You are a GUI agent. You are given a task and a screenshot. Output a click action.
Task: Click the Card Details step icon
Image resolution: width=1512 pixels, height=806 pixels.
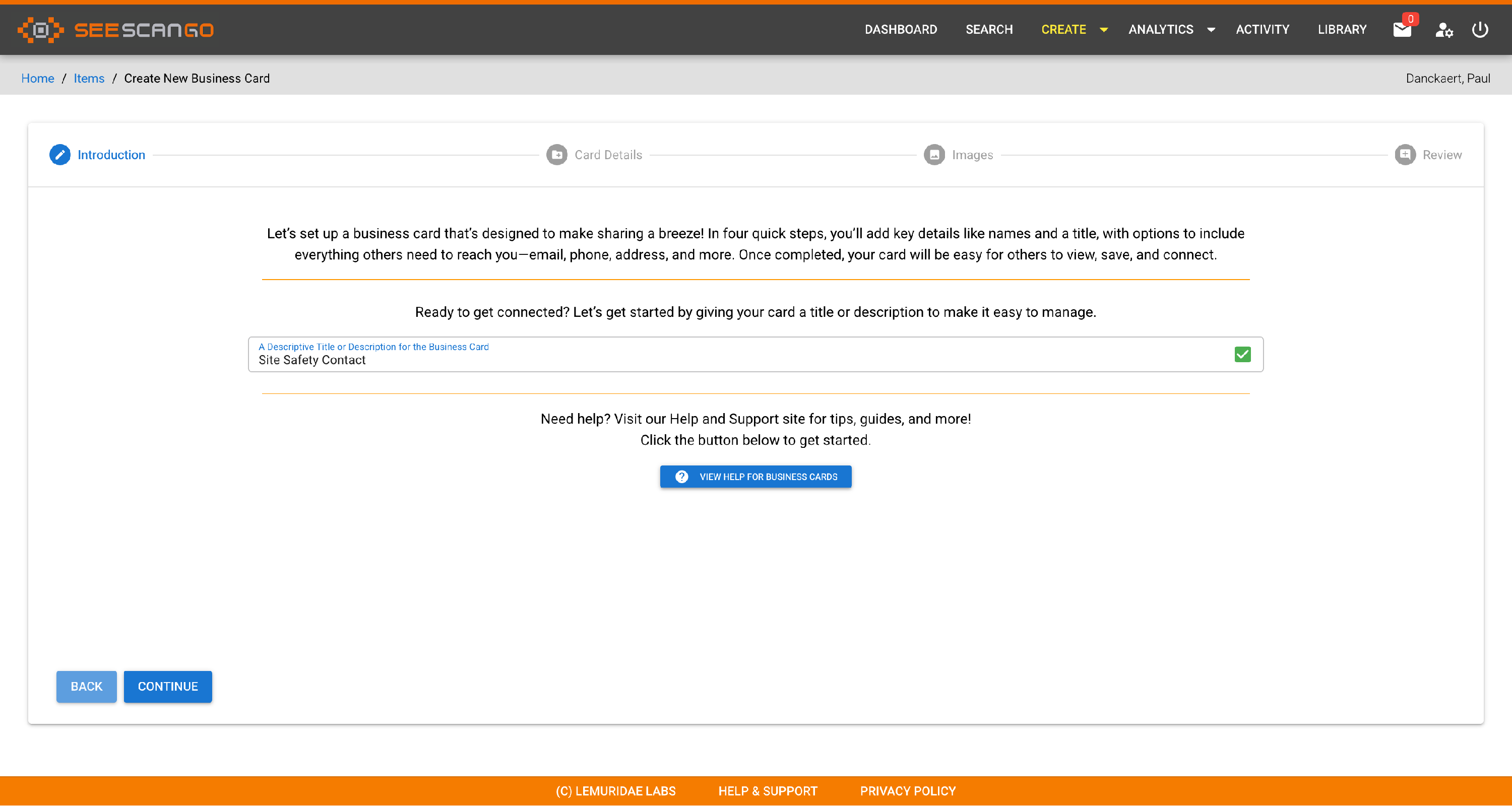pyautogui.click(x=556, y=155)
